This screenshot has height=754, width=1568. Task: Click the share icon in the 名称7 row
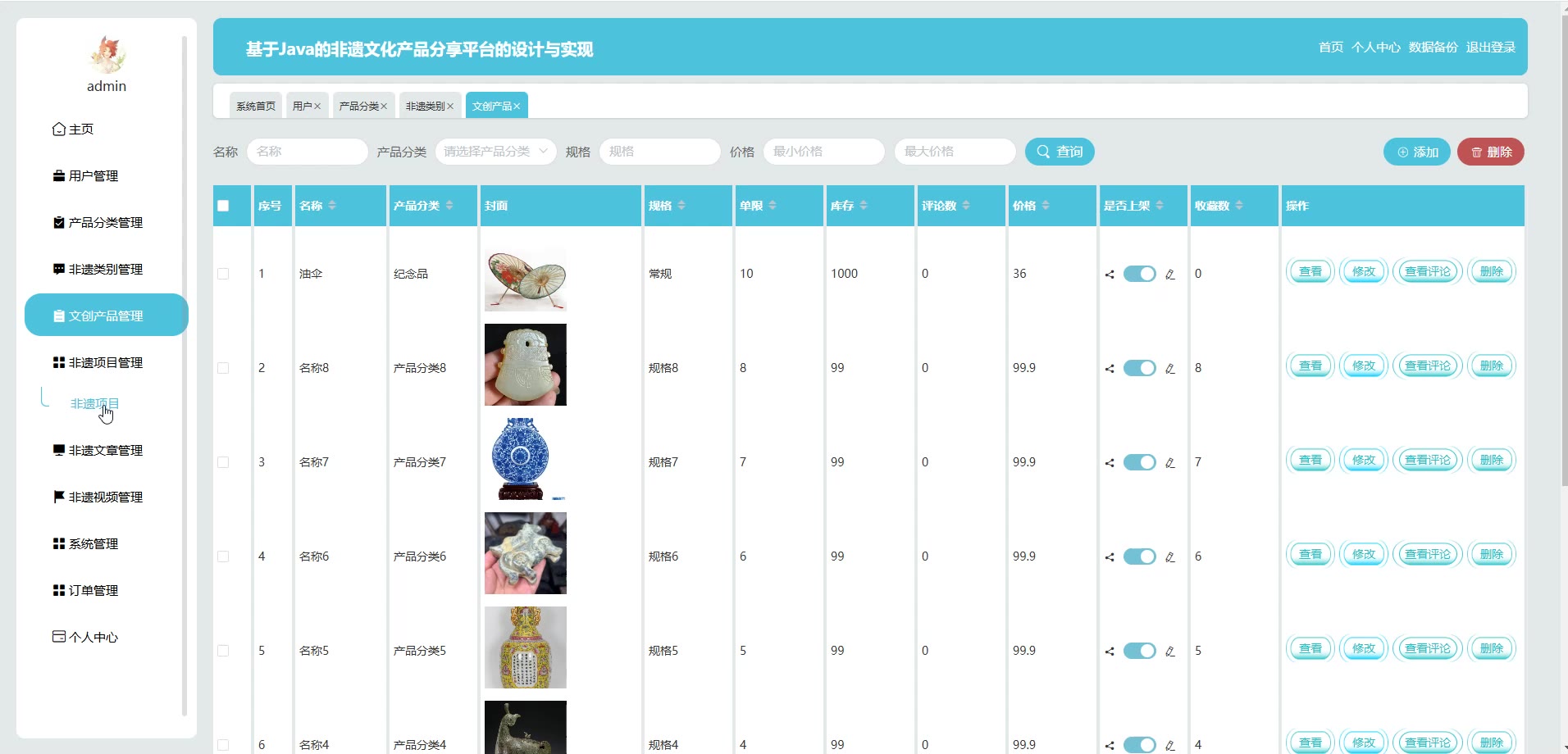click(1110, 463)
